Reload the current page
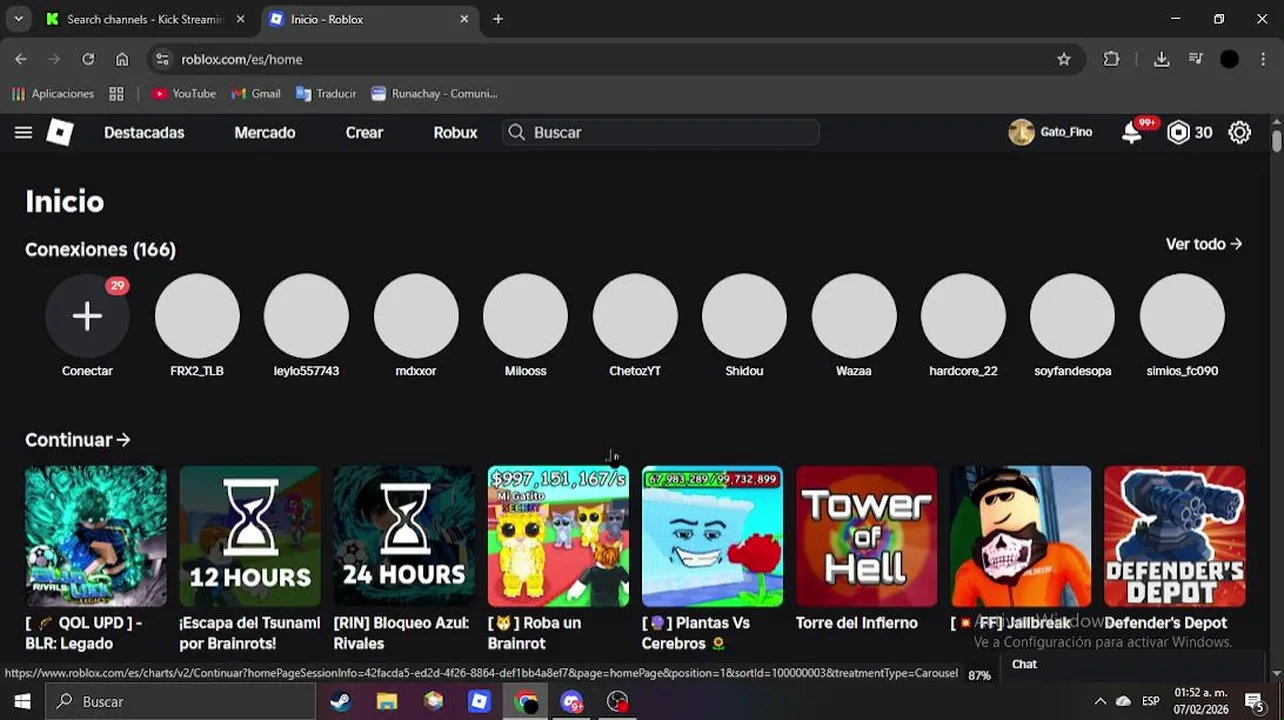Image resolution: width=1284 pixels, height=720 pixels. (x=88, y=59)
